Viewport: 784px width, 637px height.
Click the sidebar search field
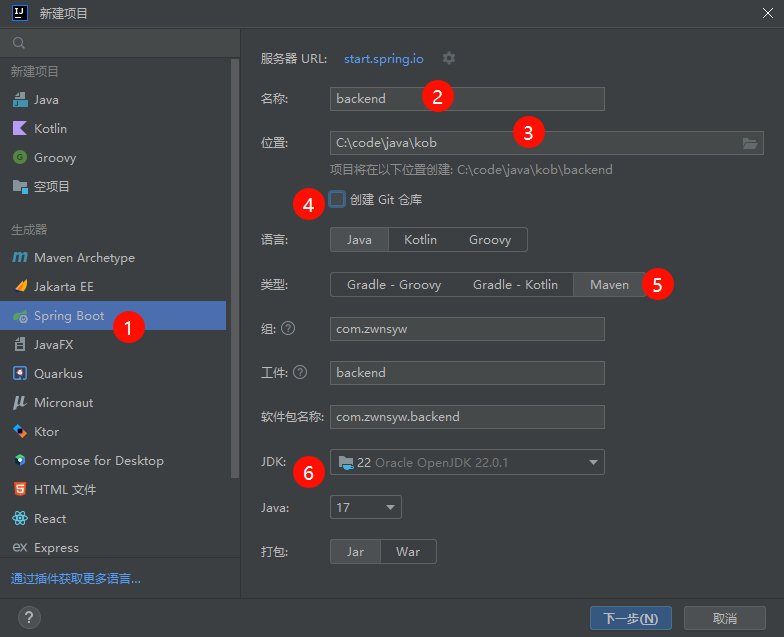coord(120,43)
